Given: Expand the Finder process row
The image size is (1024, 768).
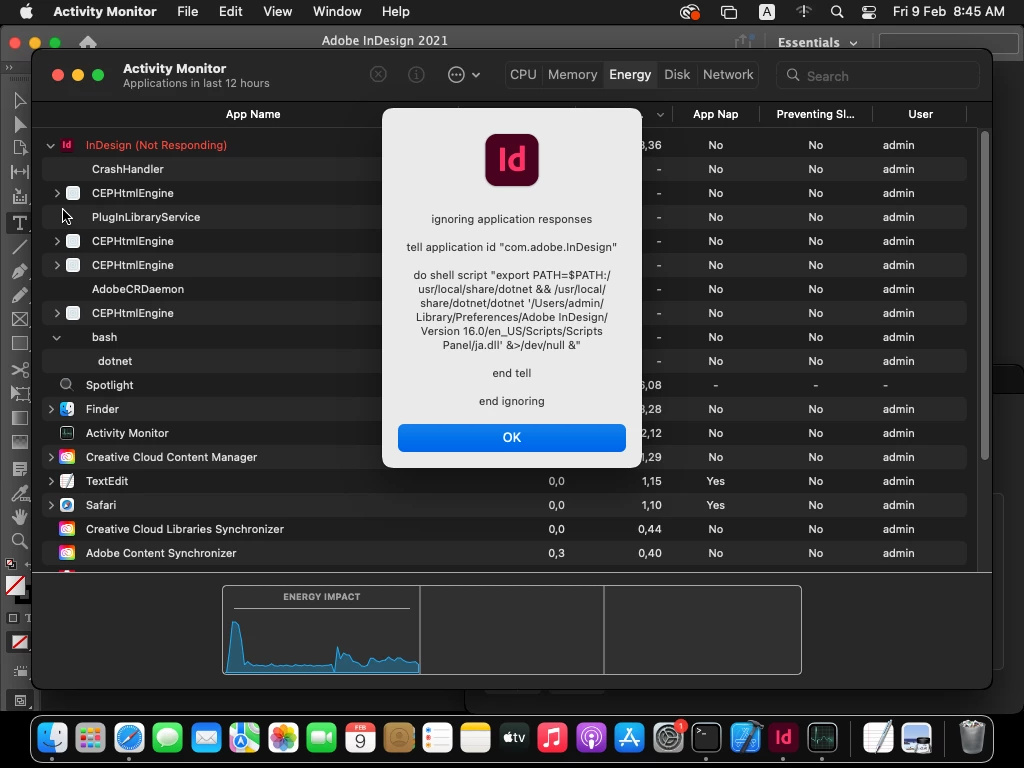Looking at the screenshot, I should [x=51, y=409].
